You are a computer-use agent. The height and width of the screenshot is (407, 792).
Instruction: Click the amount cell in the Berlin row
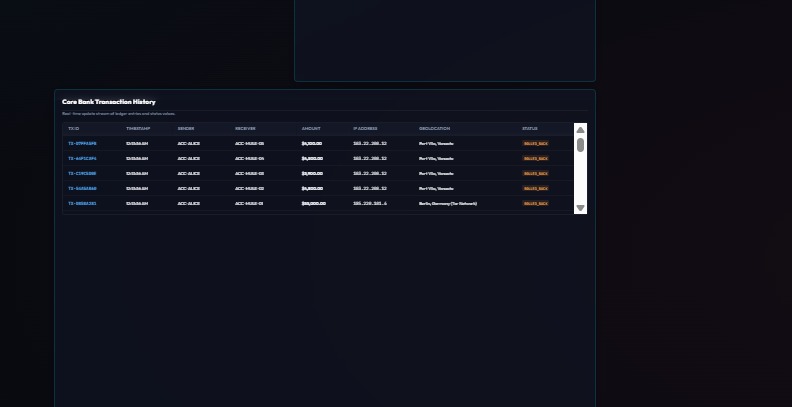click(x=314, y=204)
